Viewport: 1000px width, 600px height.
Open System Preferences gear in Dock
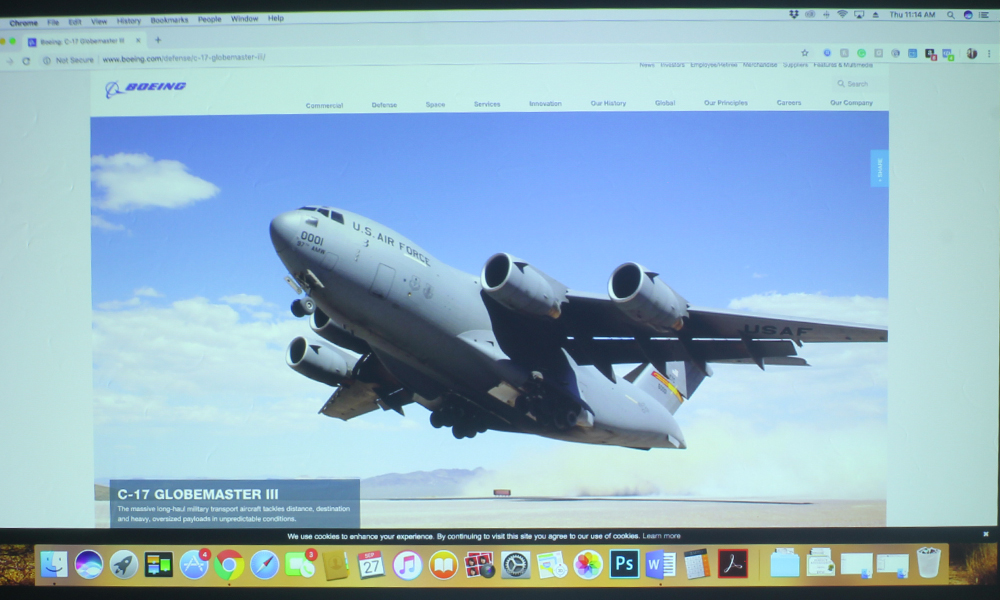pos(515,565)
